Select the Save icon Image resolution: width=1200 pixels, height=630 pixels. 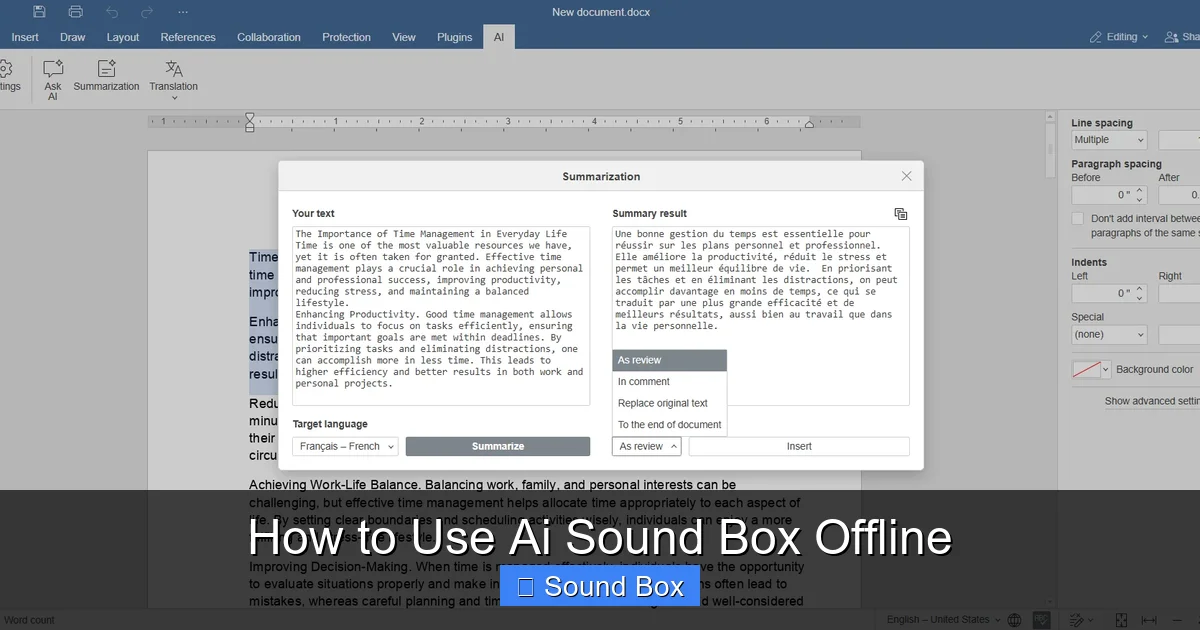(38, 11)
